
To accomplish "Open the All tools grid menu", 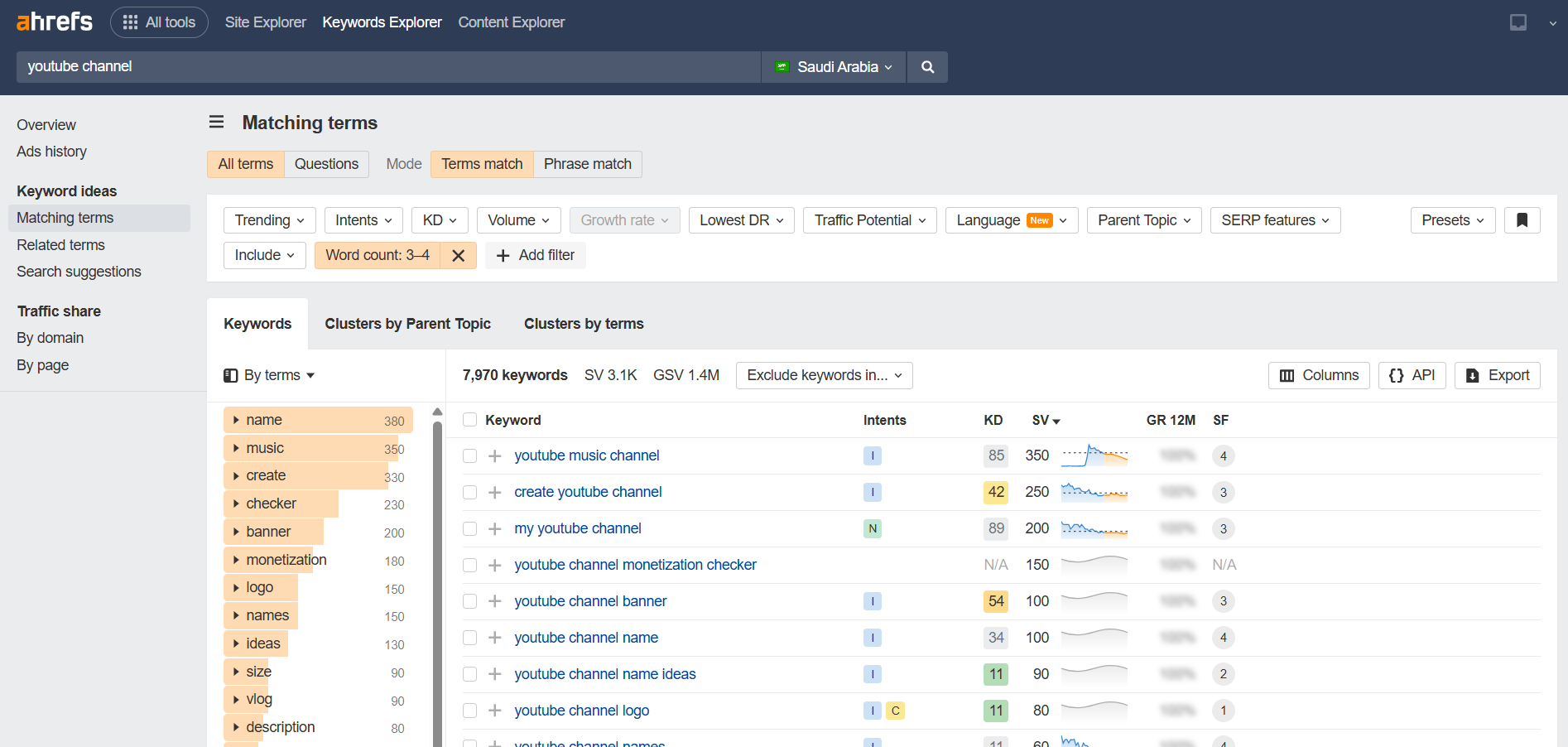I will point(159,22).
